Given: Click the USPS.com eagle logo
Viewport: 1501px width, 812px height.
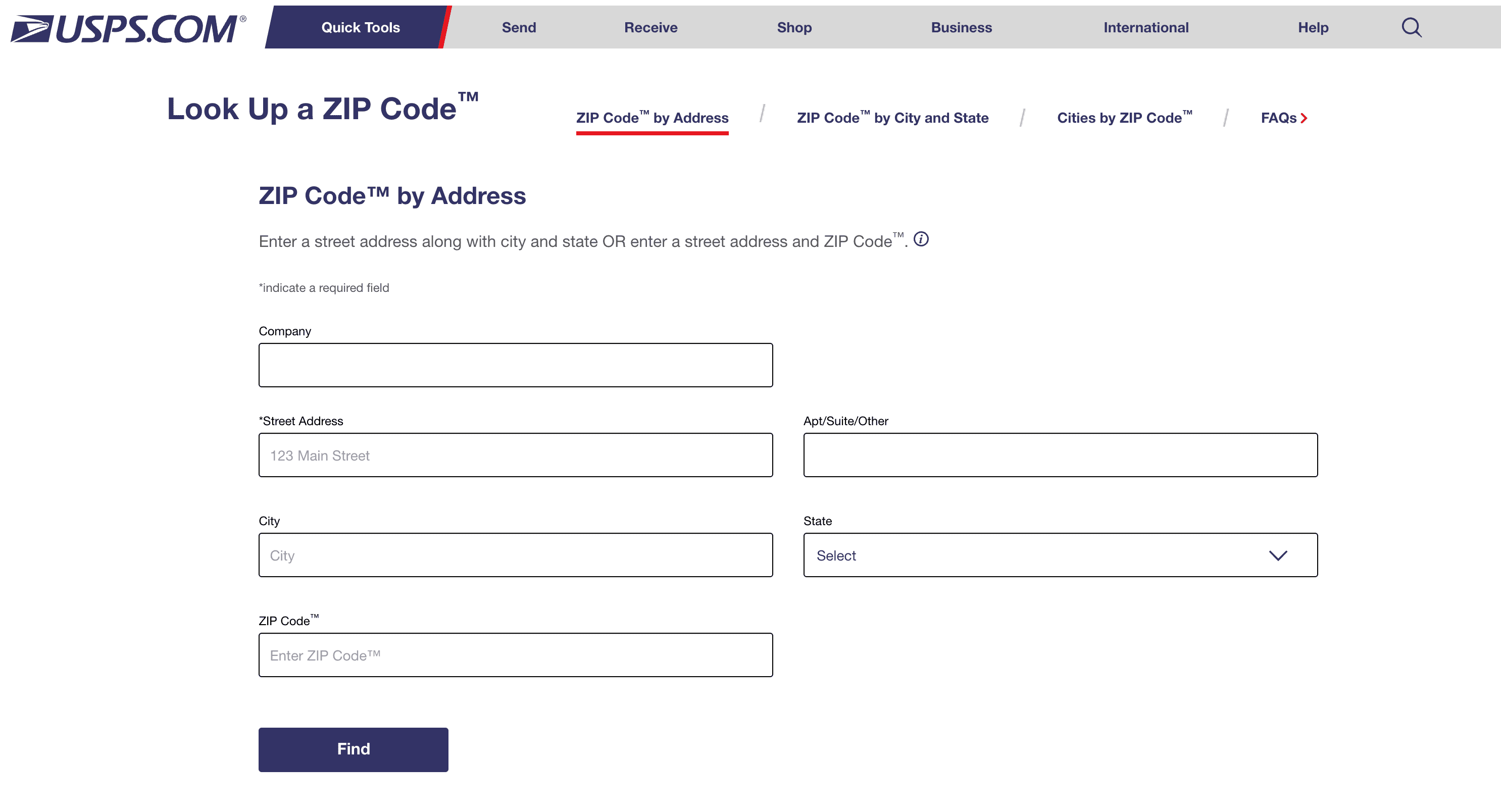Looking at the screenshot, I should click(x=128, y=28).
